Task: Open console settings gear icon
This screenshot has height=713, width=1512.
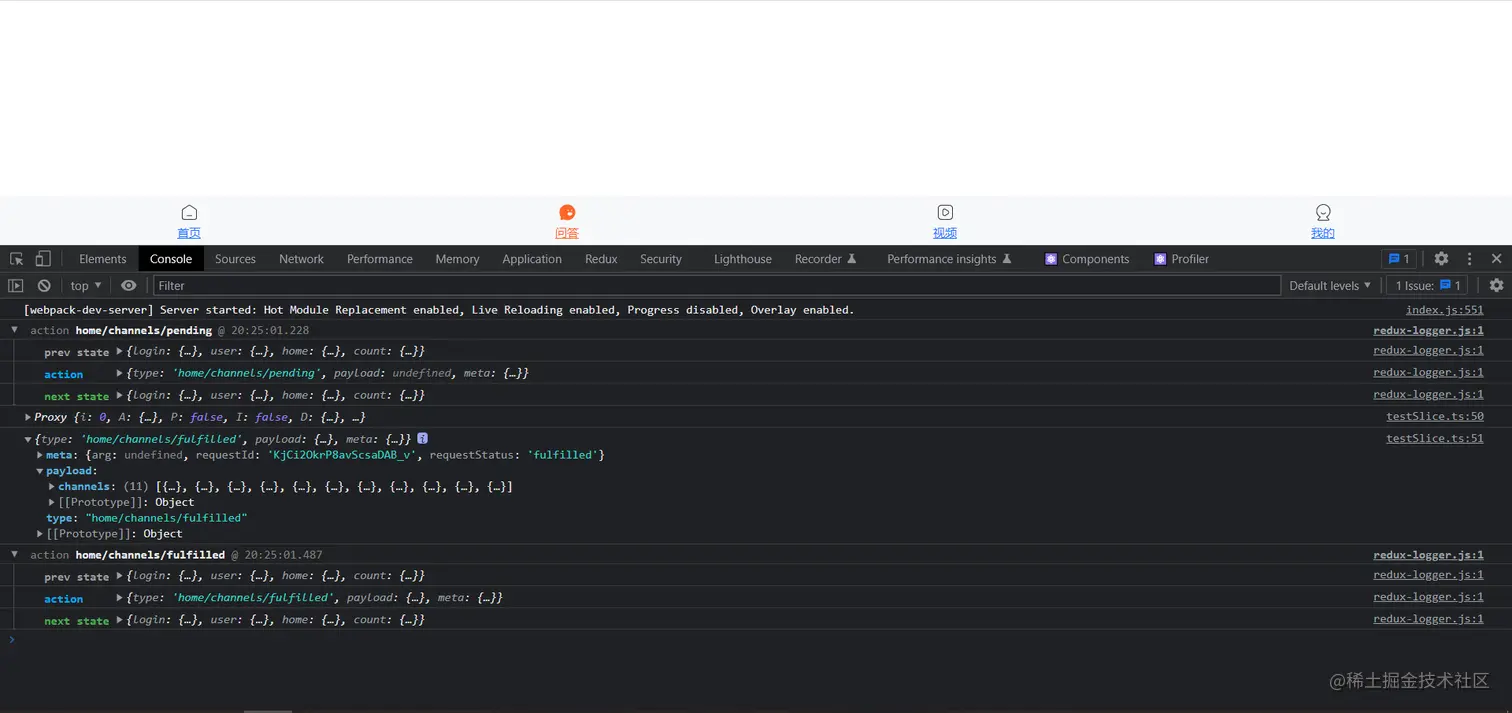Action: pos(1496,286)
